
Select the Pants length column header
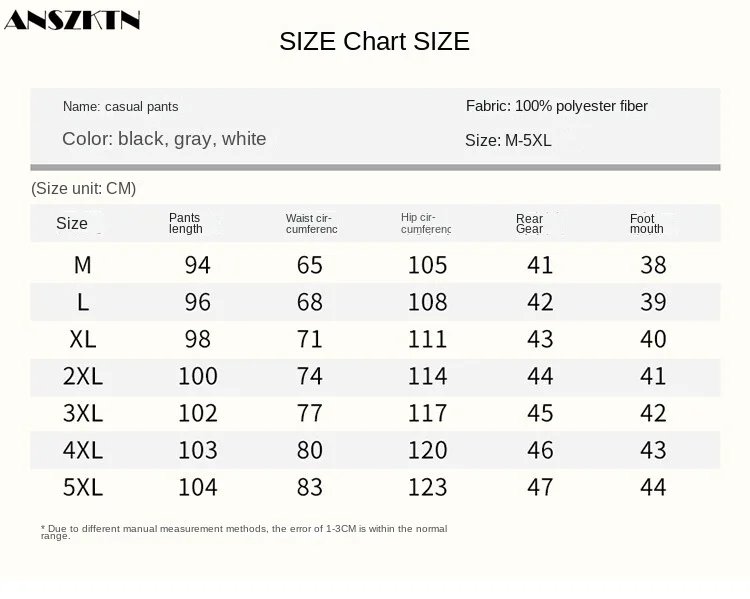click(186, 223)
